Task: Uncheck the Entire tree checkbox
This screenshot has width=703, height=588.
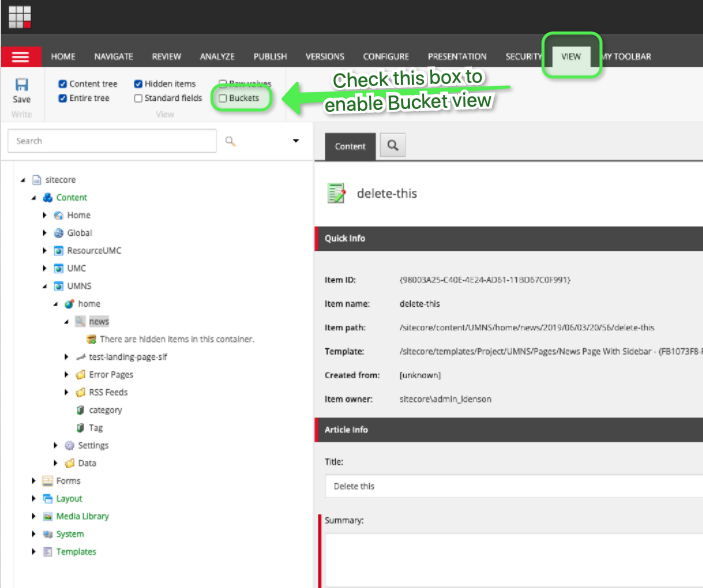Action: pos(63,98)
